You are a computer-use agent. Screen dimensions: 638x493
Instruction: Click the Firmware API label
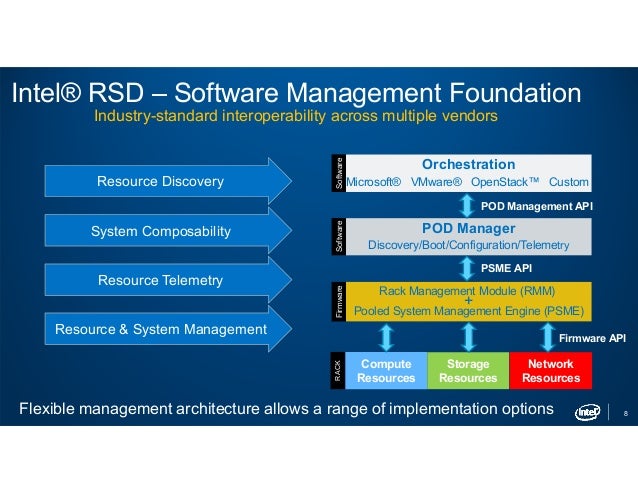click(x=592, y=338)
